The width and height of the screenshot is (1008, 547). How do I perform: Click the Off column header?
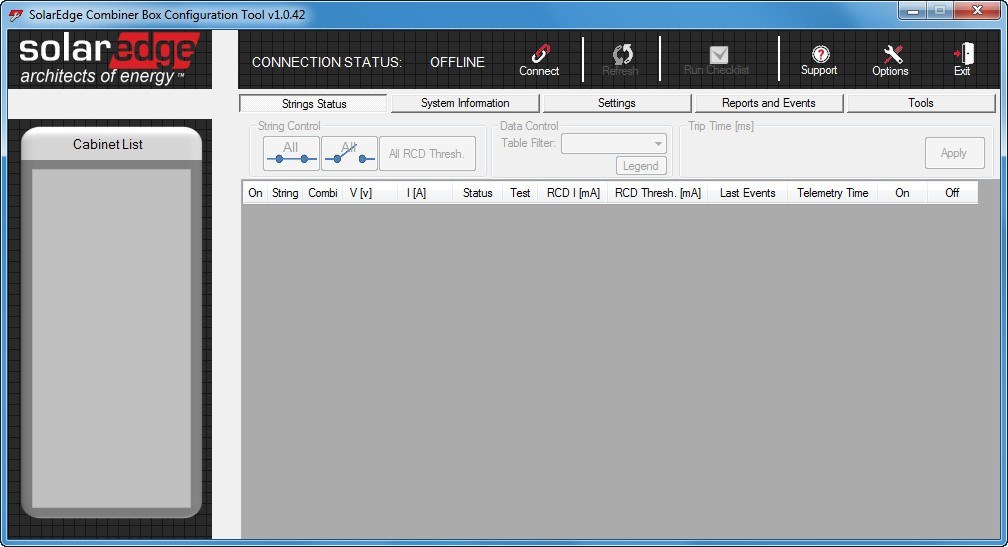pos(952,193)
